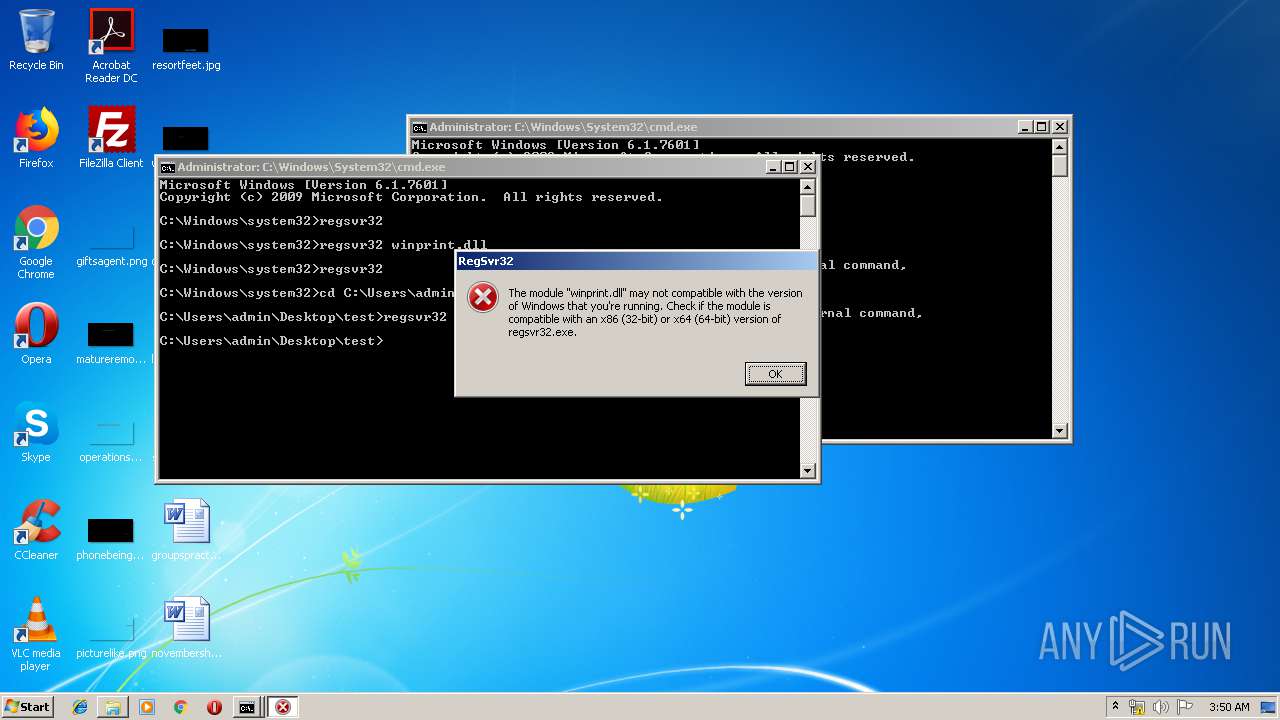1280x720 pixels.
Task: Show hidden tray icons
Action: tap(1115, 707)
